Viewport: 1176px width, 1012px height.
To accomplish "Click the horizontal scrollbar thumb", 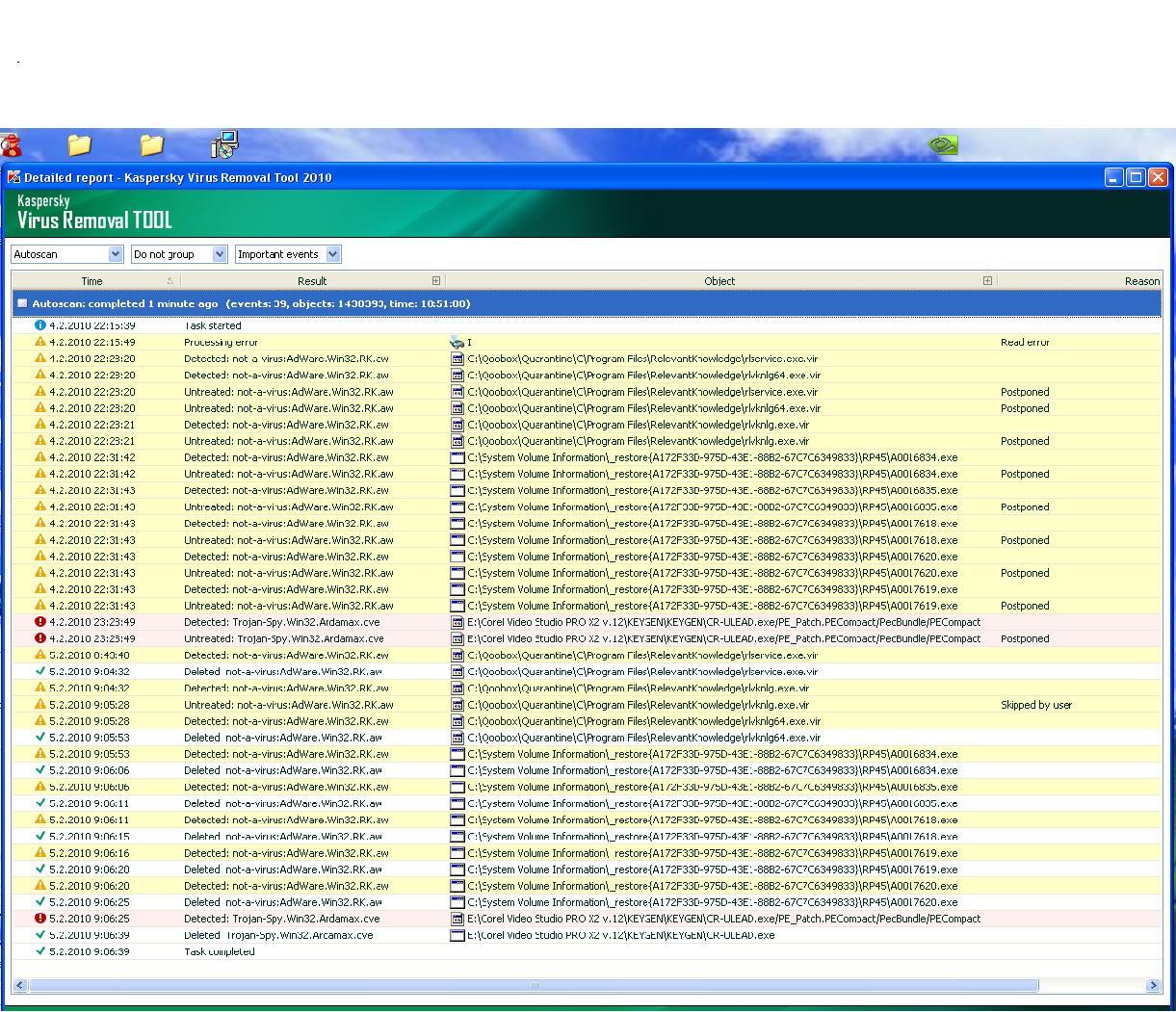I will tap(534, 985).
